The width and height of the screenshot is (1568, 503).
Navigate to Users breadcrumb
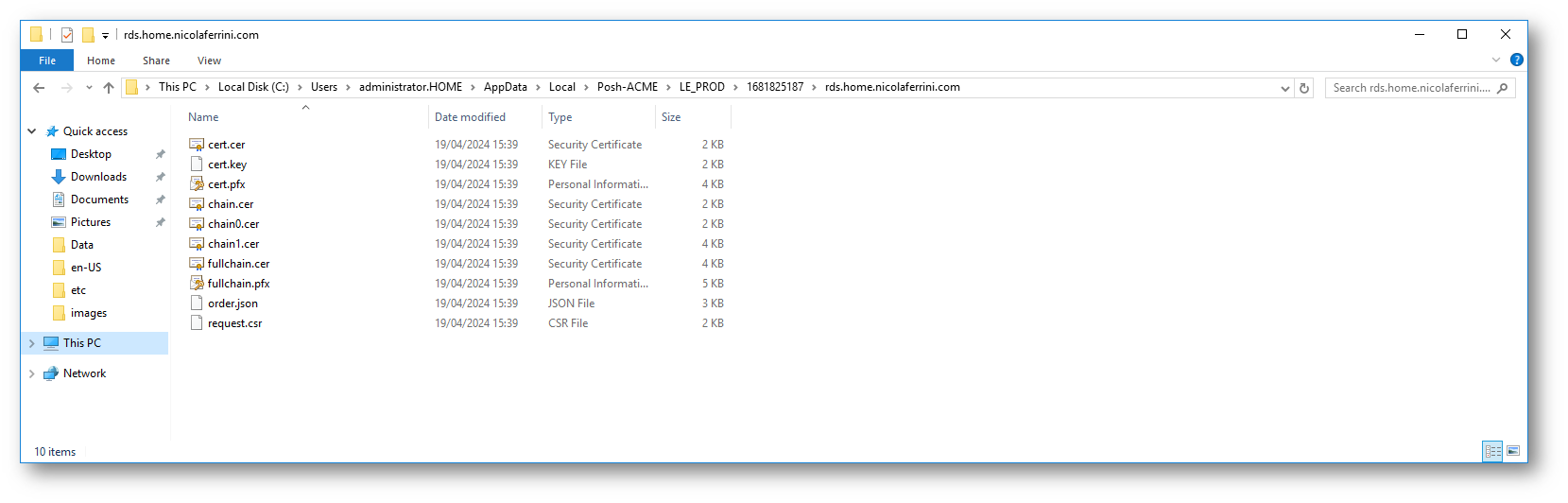click(324, 87)
